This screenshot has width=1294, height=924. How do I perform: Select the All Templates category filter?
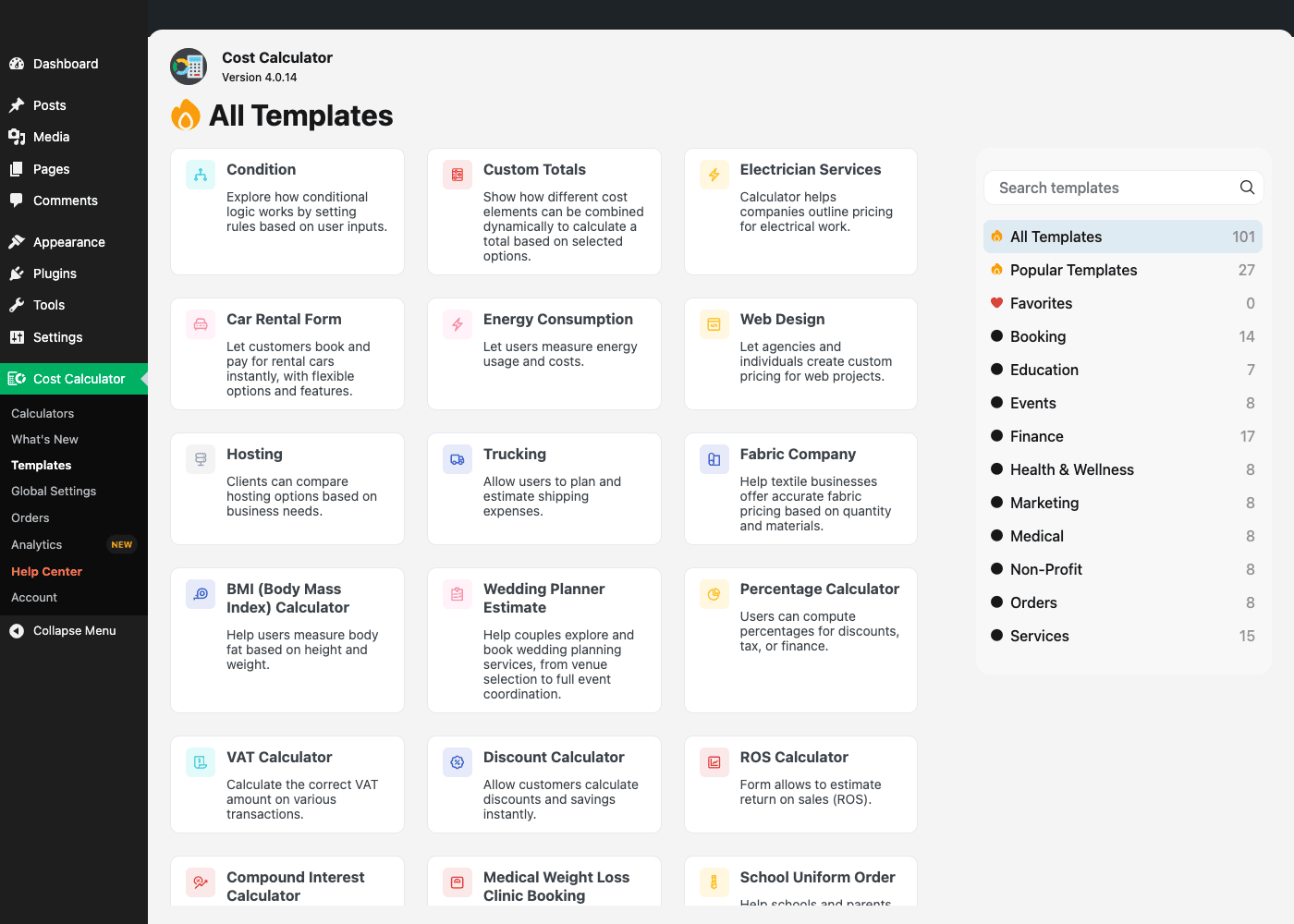pos(1123,237)
